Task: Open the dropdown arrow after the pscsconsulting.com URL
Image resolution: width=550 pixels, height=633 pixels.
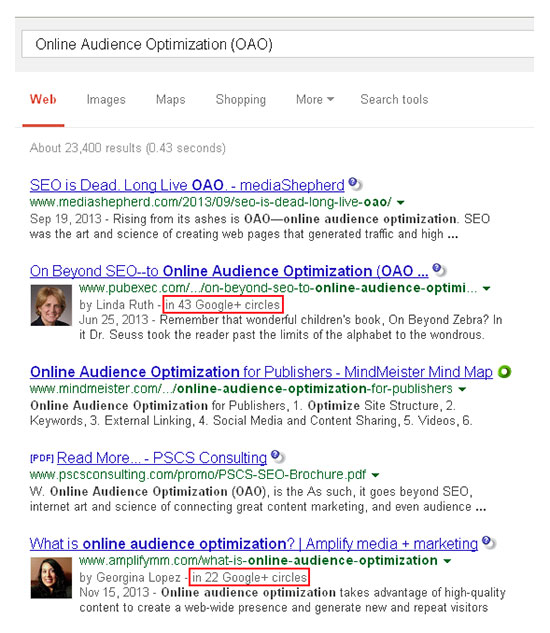Action: (x=376, y=475)
